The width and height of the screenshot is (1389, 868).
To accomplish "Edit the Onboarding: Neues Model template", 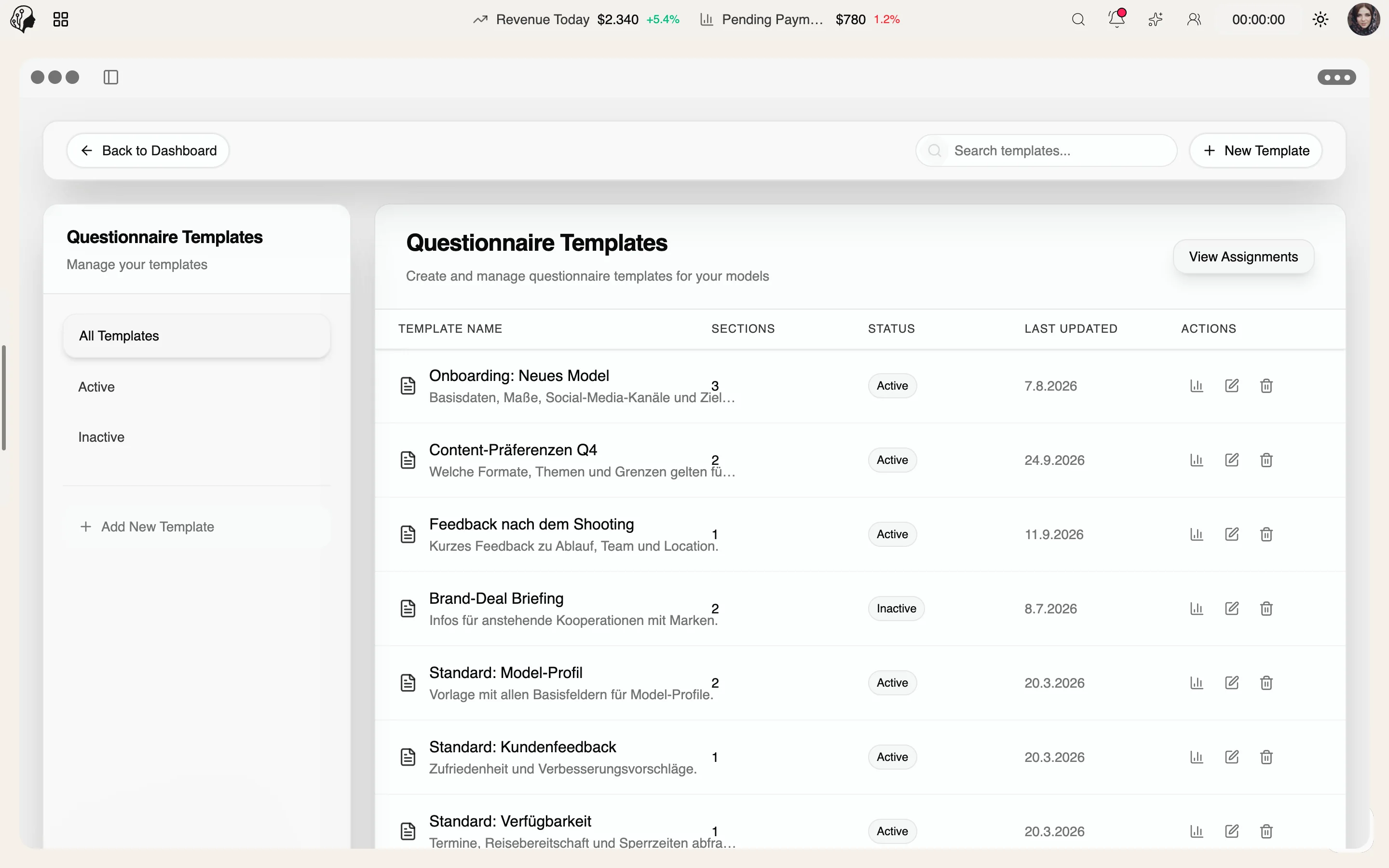I will (x=1232, y=386).
